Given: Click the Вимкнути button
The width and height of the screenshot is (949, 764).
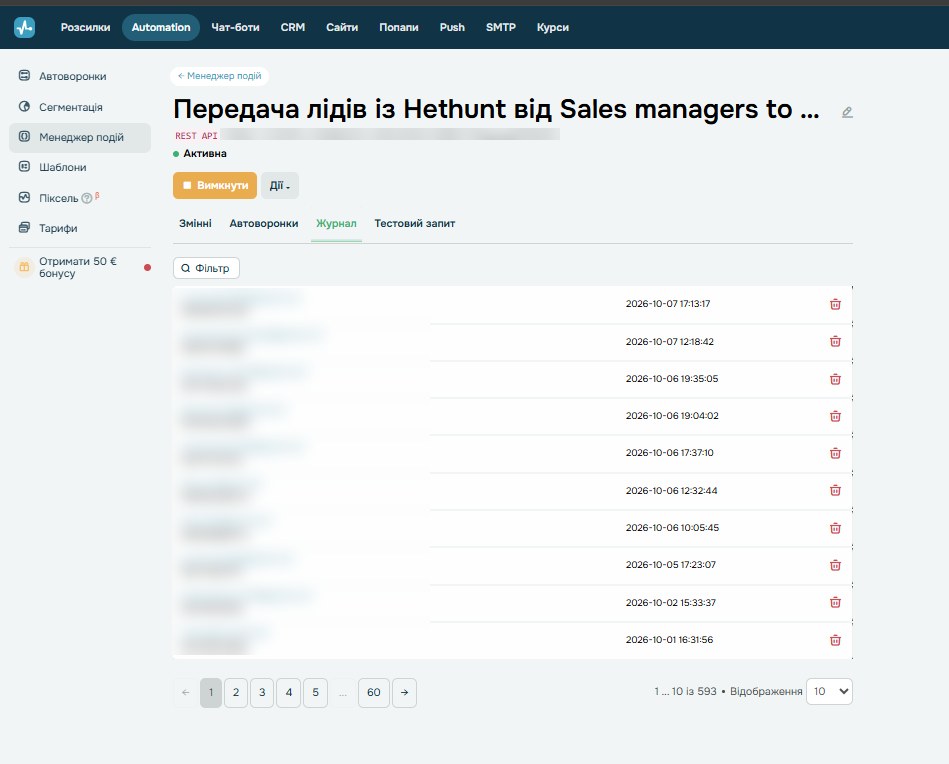Looking at the screenshot, I should (215, 185).
